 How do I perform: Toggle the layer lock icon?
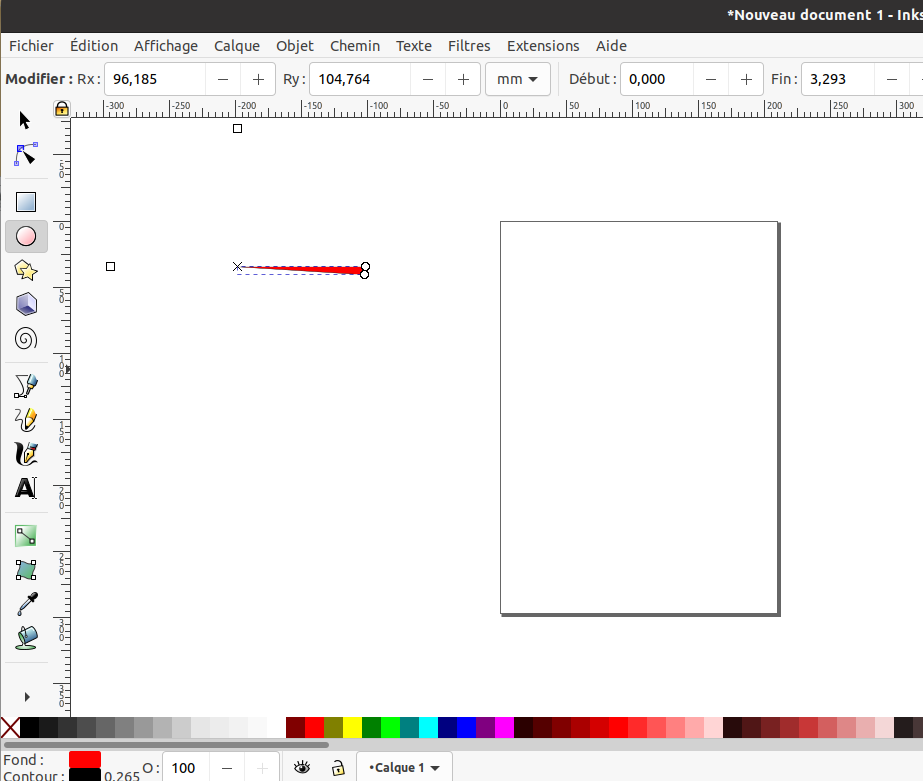(338, 767)
